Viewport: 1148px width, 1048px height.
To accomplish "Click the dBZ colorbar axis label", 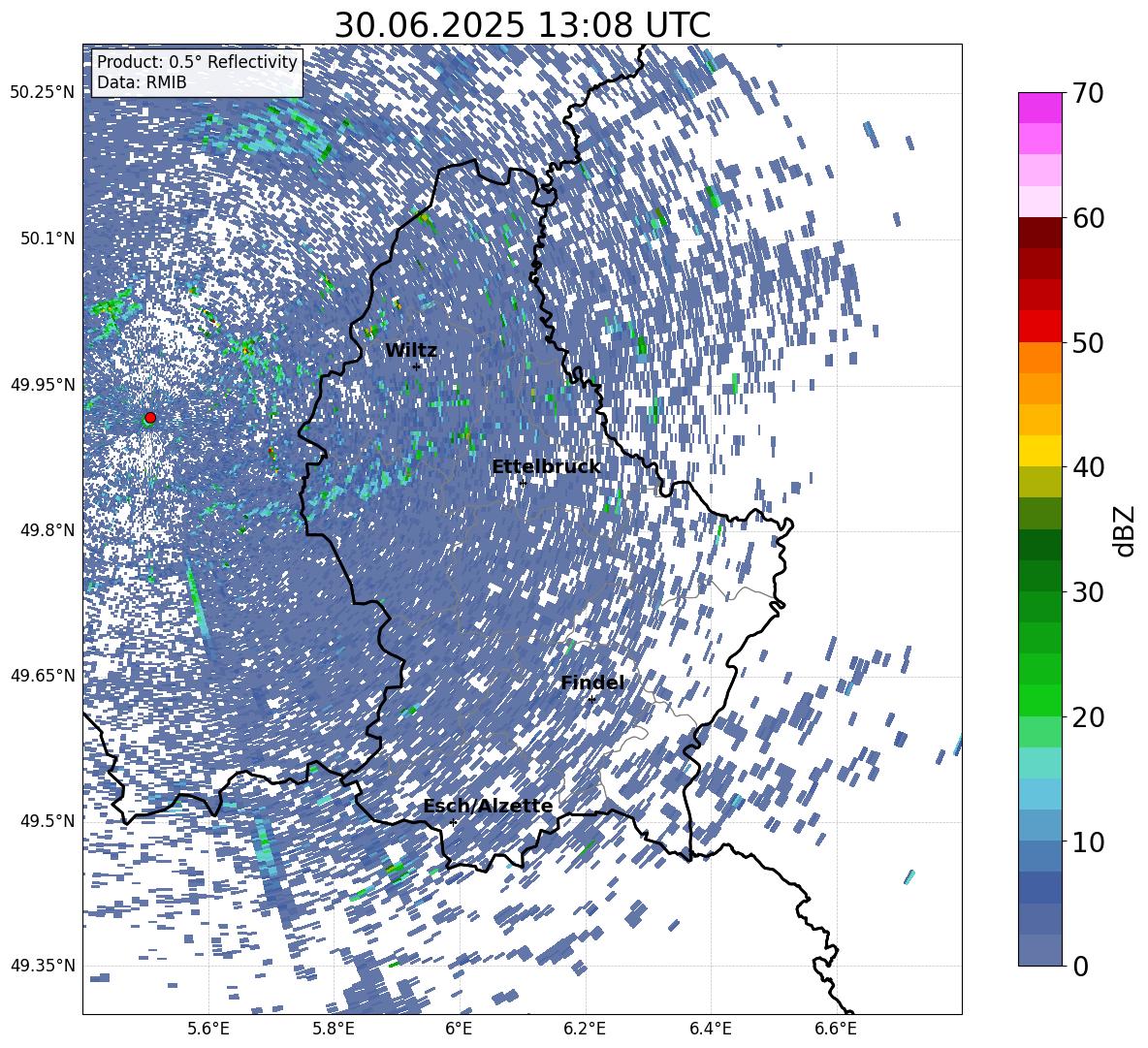I will 1126,530.
